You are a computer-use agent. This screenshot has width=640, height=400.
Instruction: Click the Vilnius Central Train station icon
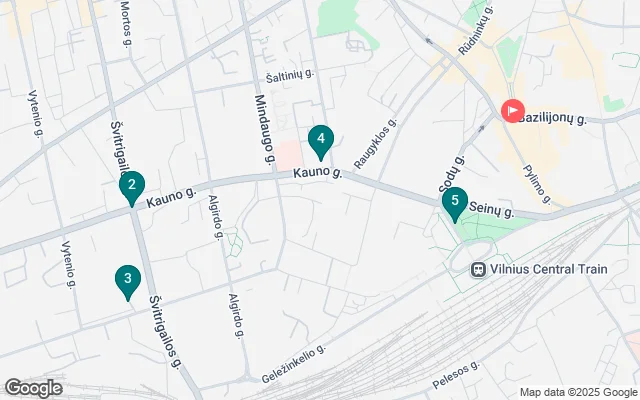[478, 269]
